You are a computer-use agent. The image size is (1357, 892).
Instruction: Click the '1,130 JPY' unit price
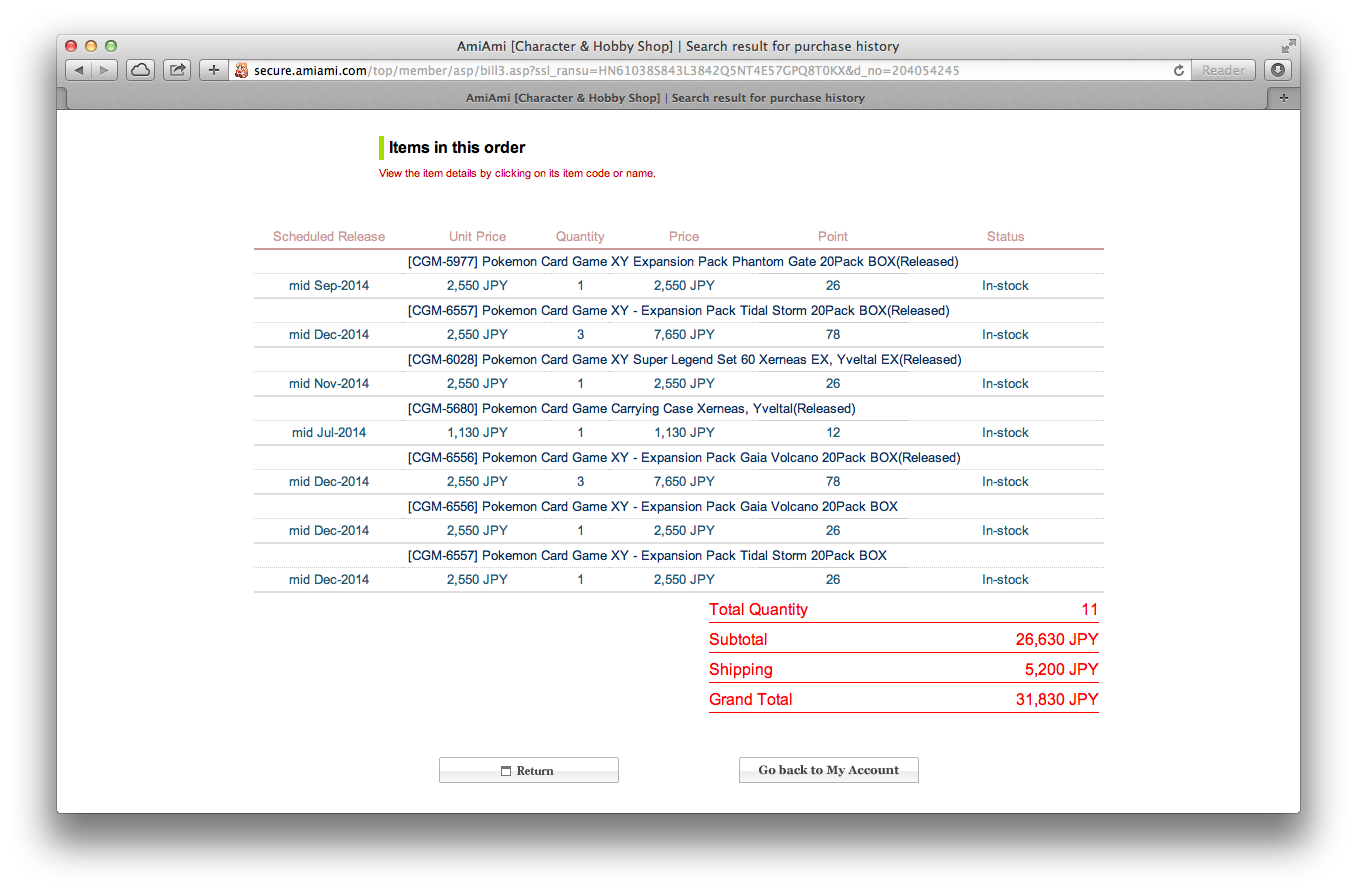(477, 433)
